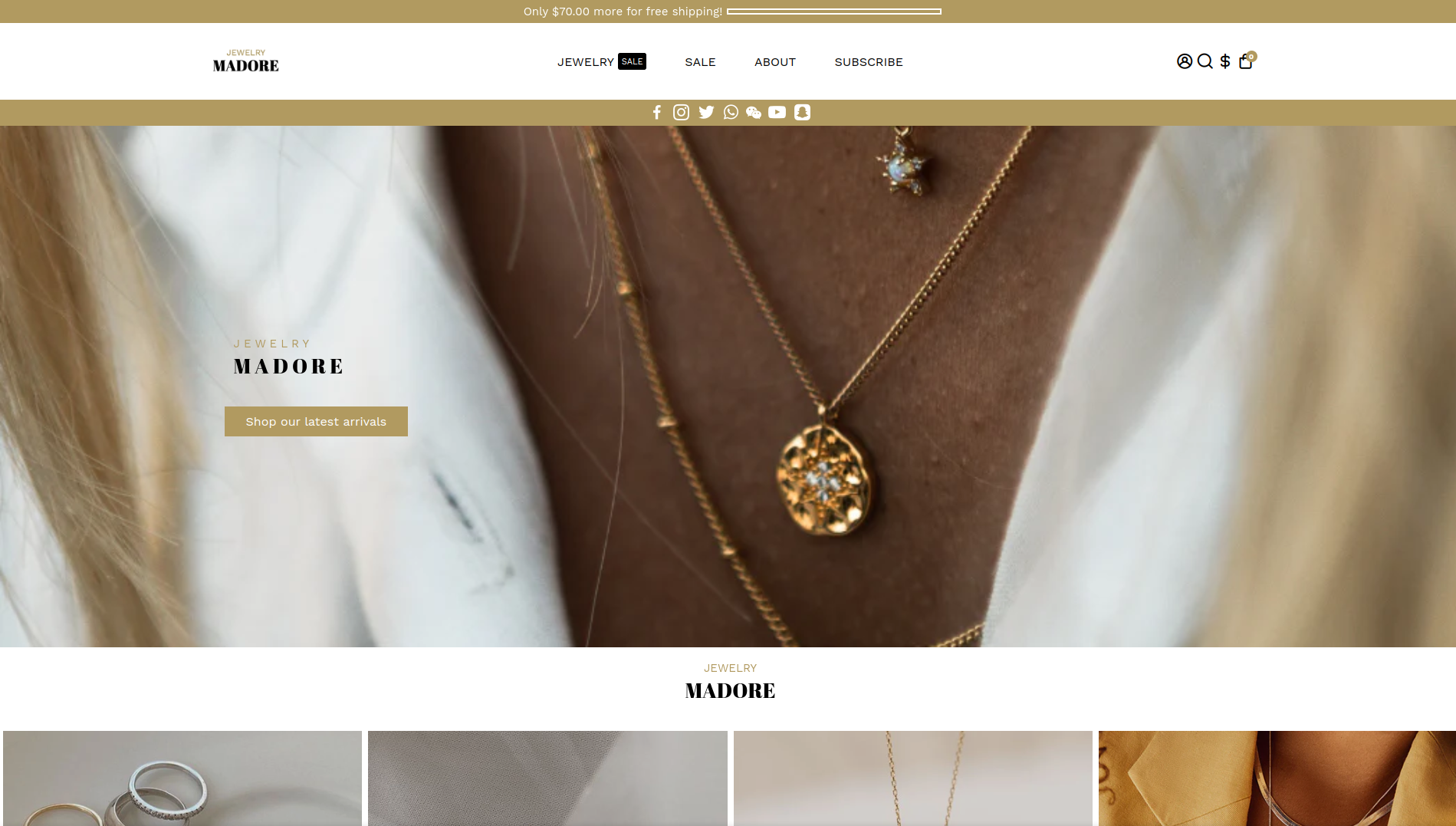This screenshot has width=1456, height=826.
Task: Open the search magnifier icon
Action: coord(1205,61)
